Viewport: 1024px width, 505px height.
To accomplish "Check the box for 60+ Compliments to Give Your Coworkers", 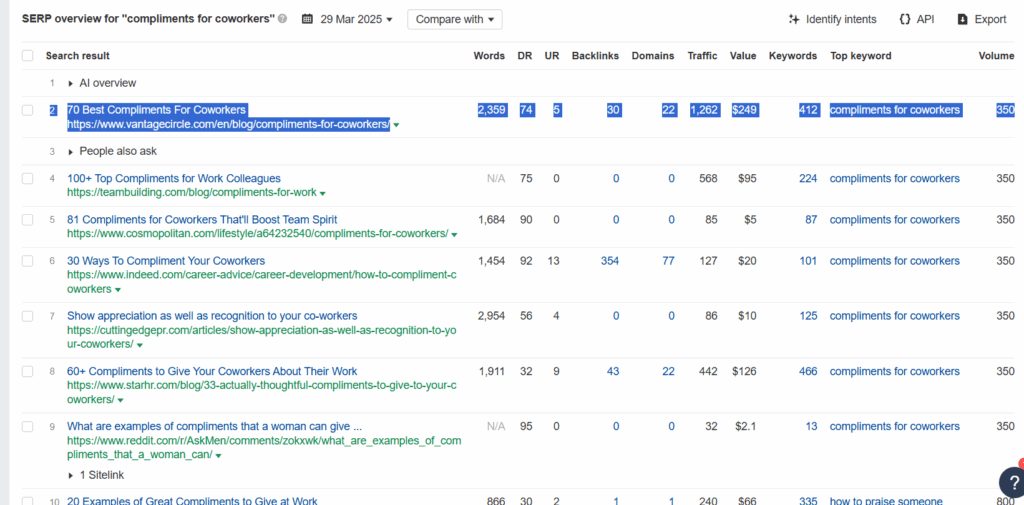I will pos(27,371).
